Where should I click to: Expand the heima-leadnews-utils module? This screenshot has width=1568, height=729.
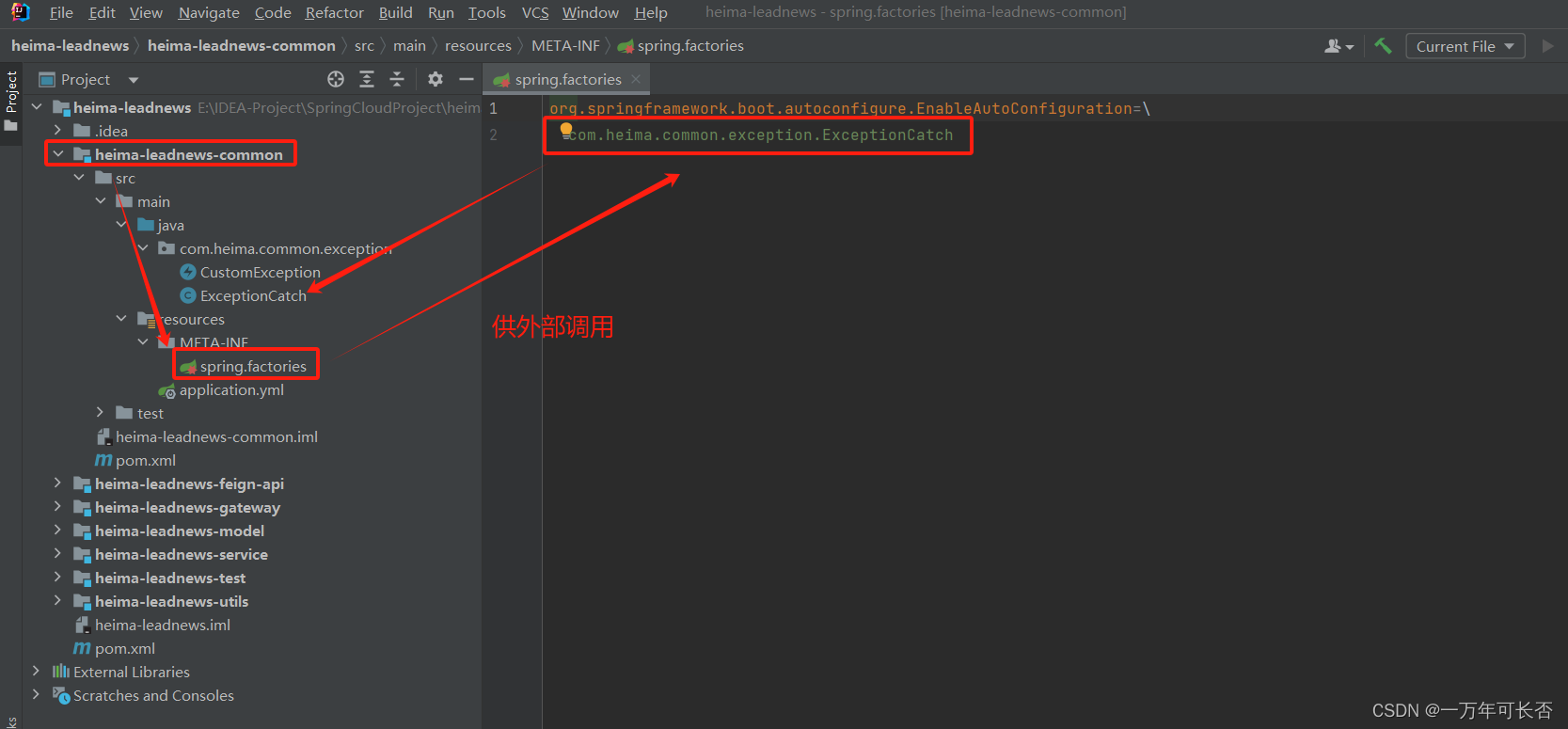click(58, 601)
